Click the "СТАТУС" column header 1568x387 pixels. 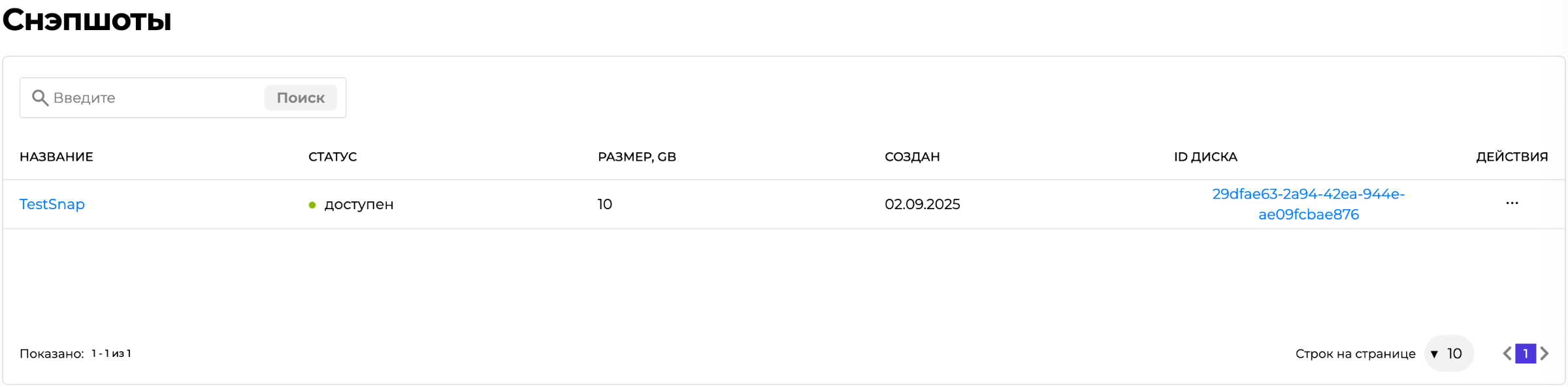pyautogui.click(x=333, y=157)
